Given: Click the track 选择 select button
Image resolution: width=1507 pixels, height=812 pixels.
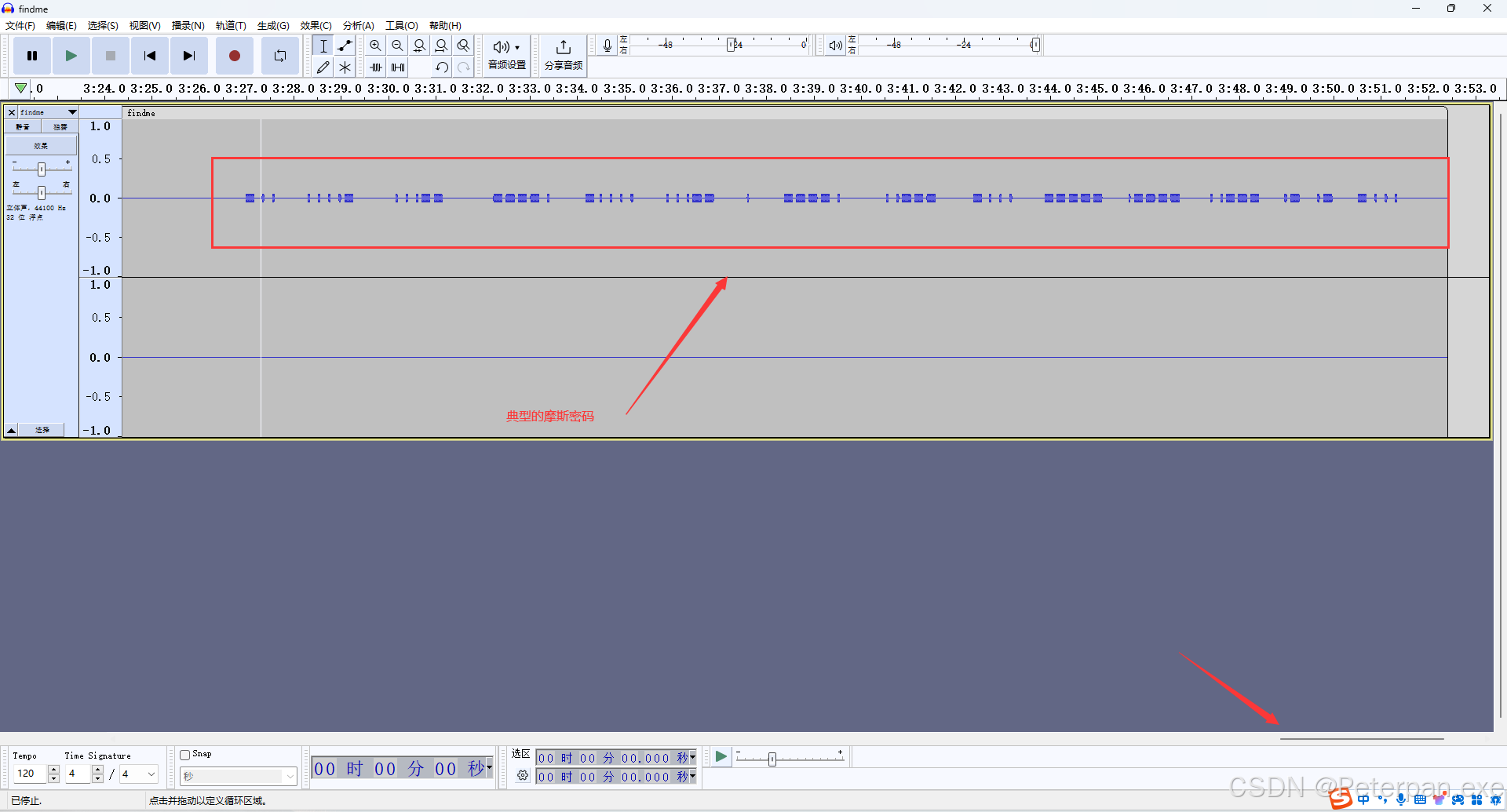Looking at the screenshot, I should (42, 430).
